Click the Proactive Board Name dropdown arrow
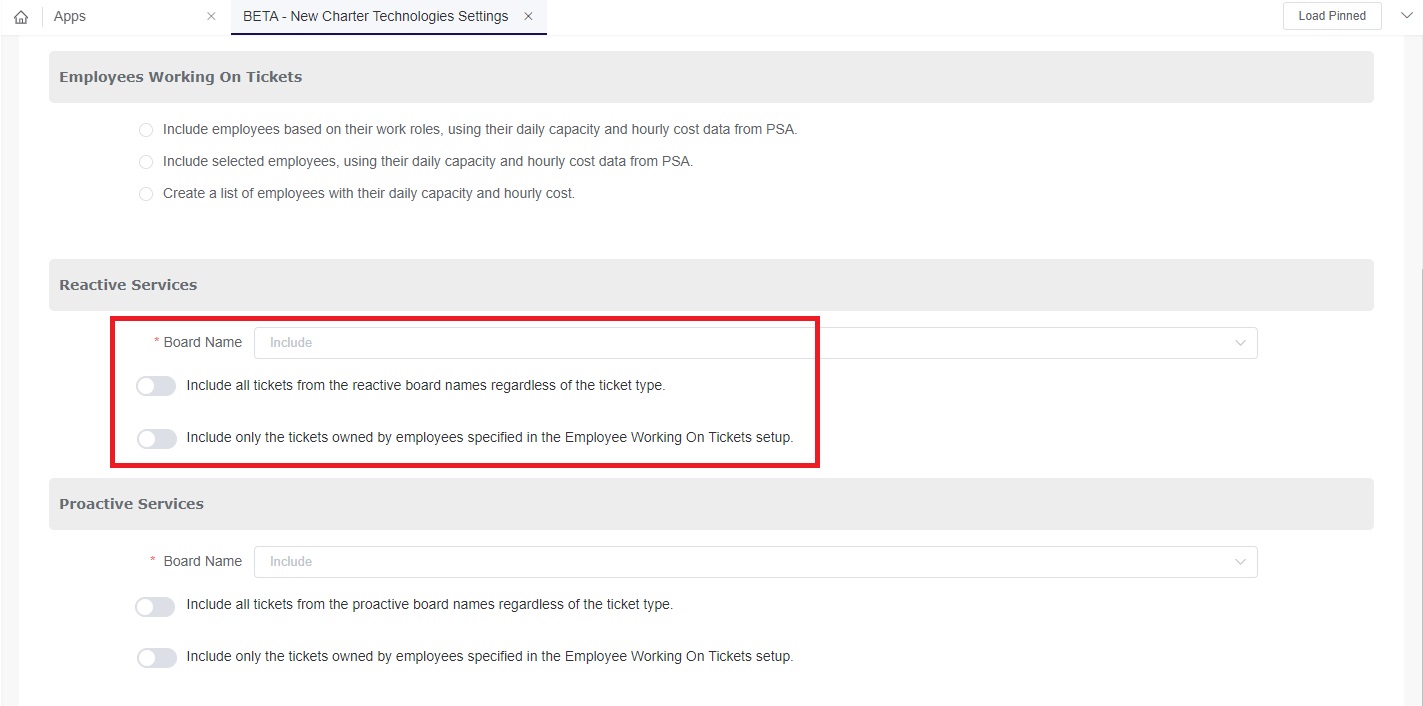 [x=1240, y=562]
